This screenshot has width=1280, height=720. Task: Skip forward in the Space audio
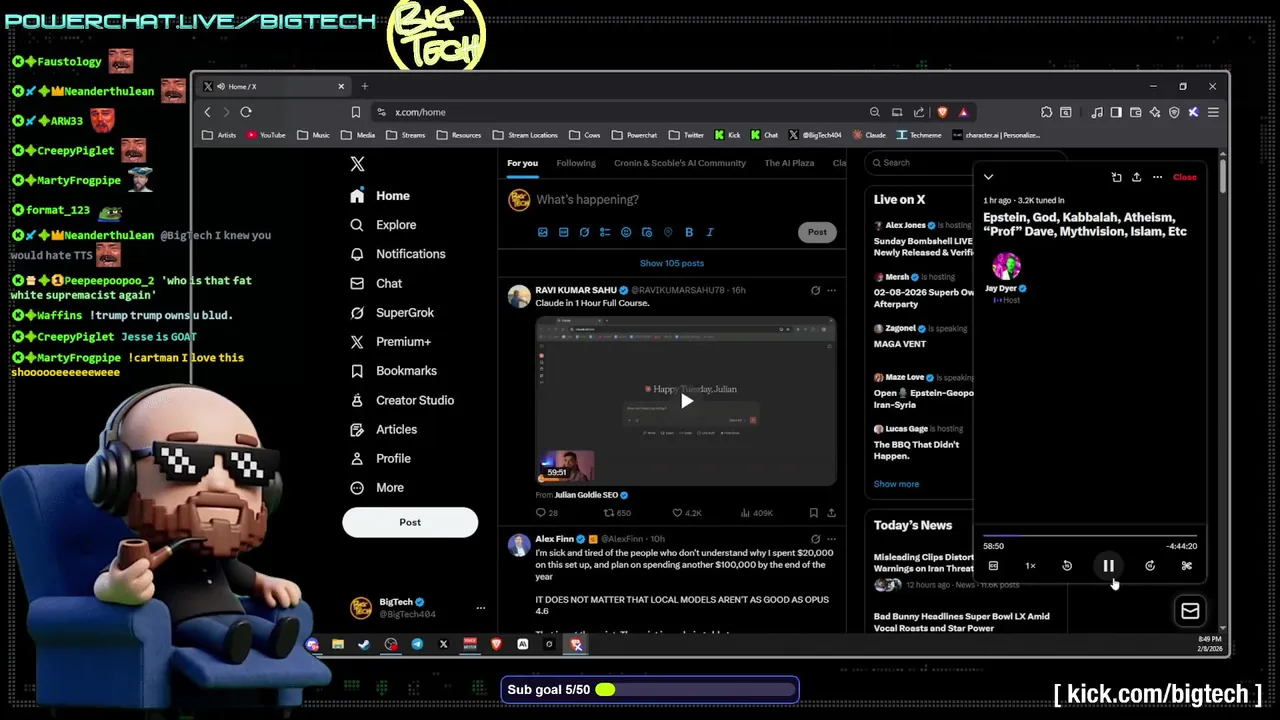pyautogui.click(x=1150, y=566)
